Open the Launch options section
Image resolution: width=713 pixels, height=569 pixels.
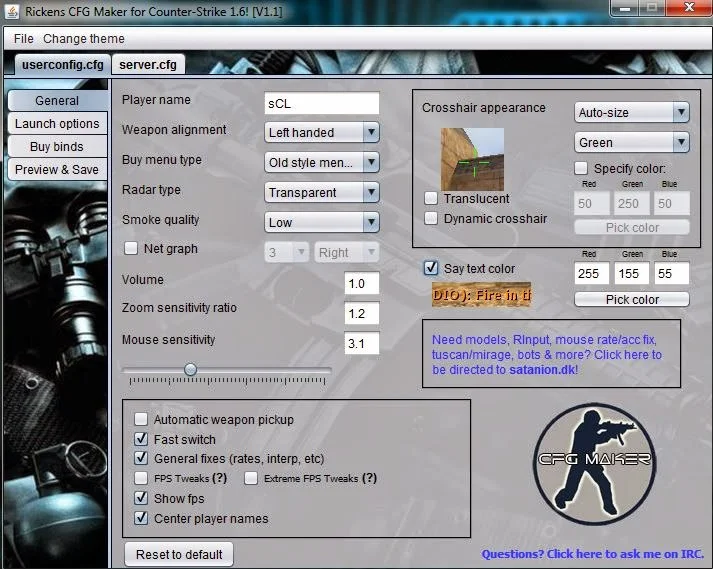point(57,124)
